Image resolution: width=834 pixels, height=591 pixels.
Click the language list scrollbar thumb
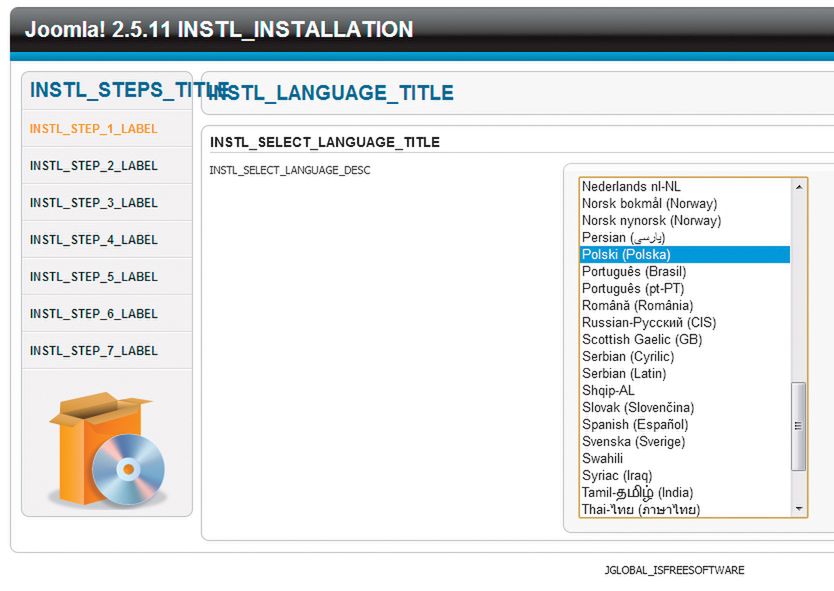[798, 426]
